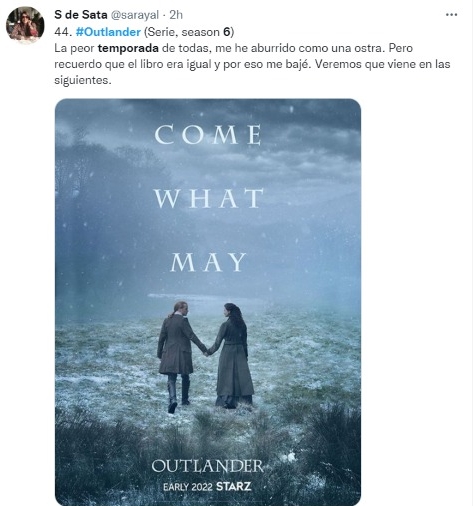Click the couple's joined hands in the poster
This screenshot has width=474, height=506.
(207, 351)
